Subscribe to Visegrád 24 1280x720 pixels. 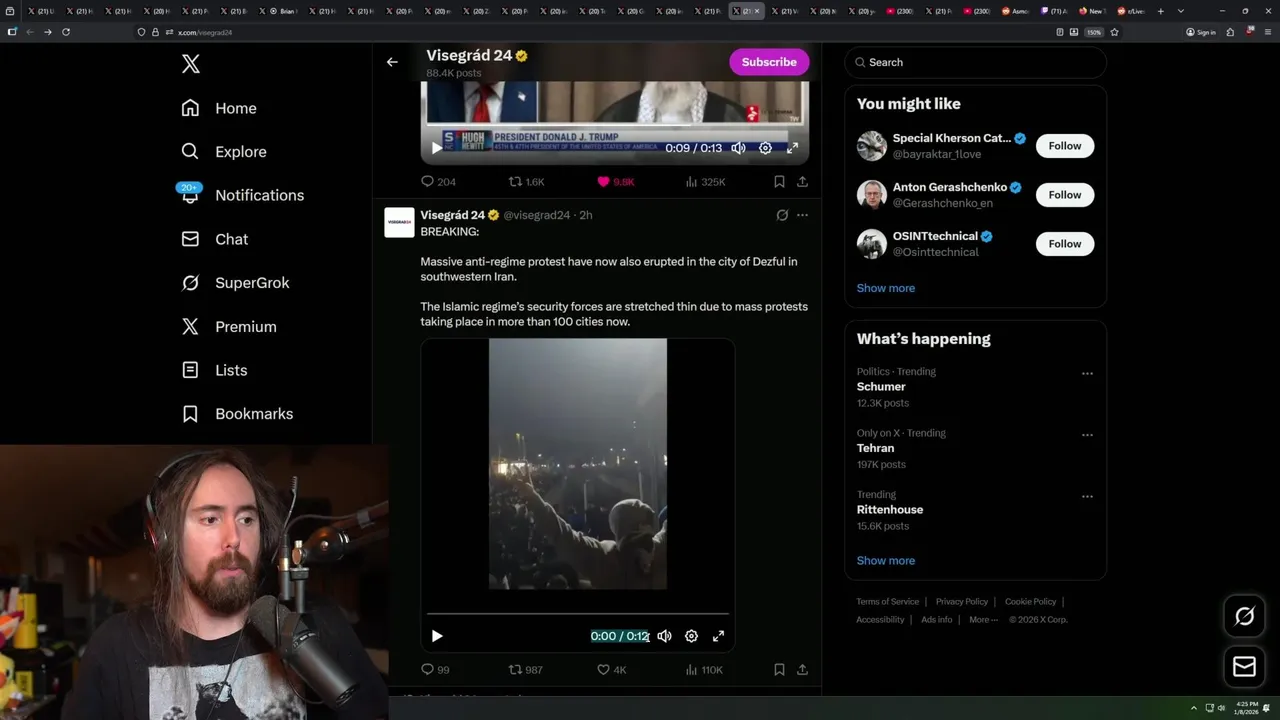point(769,62)
